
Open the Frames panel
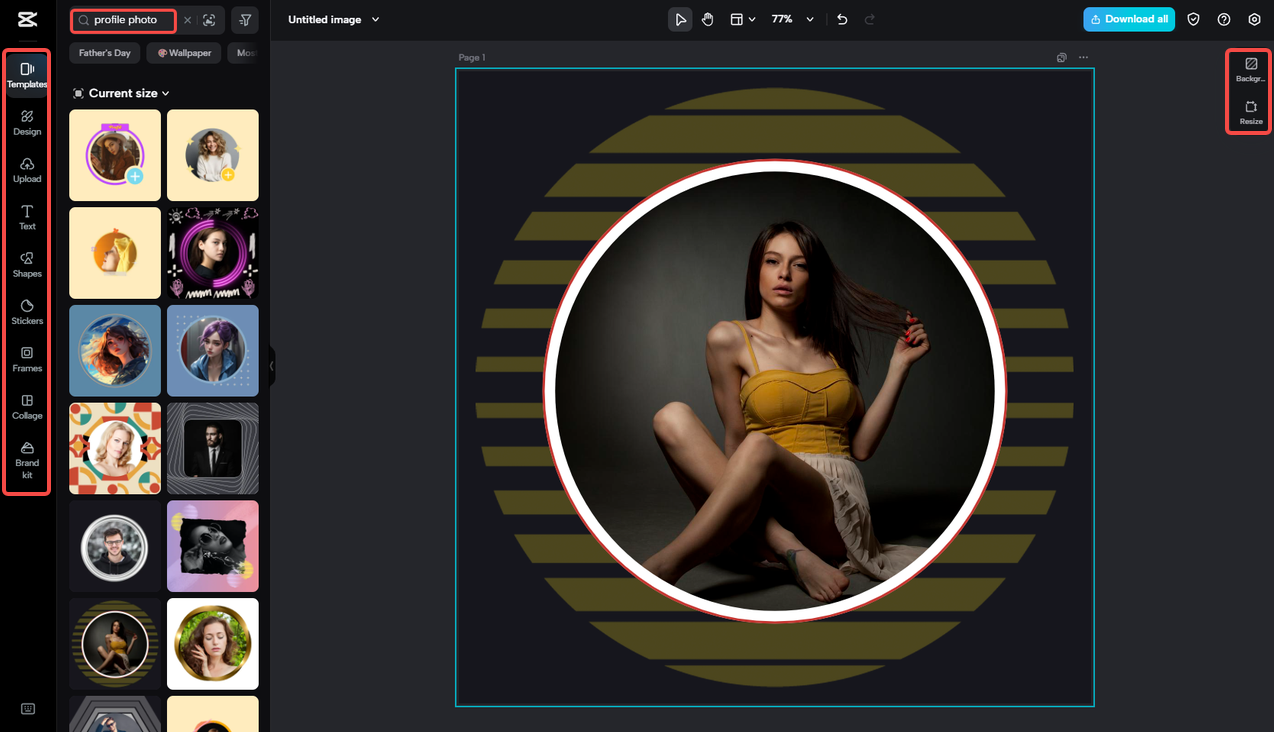[x=27, y=358]
